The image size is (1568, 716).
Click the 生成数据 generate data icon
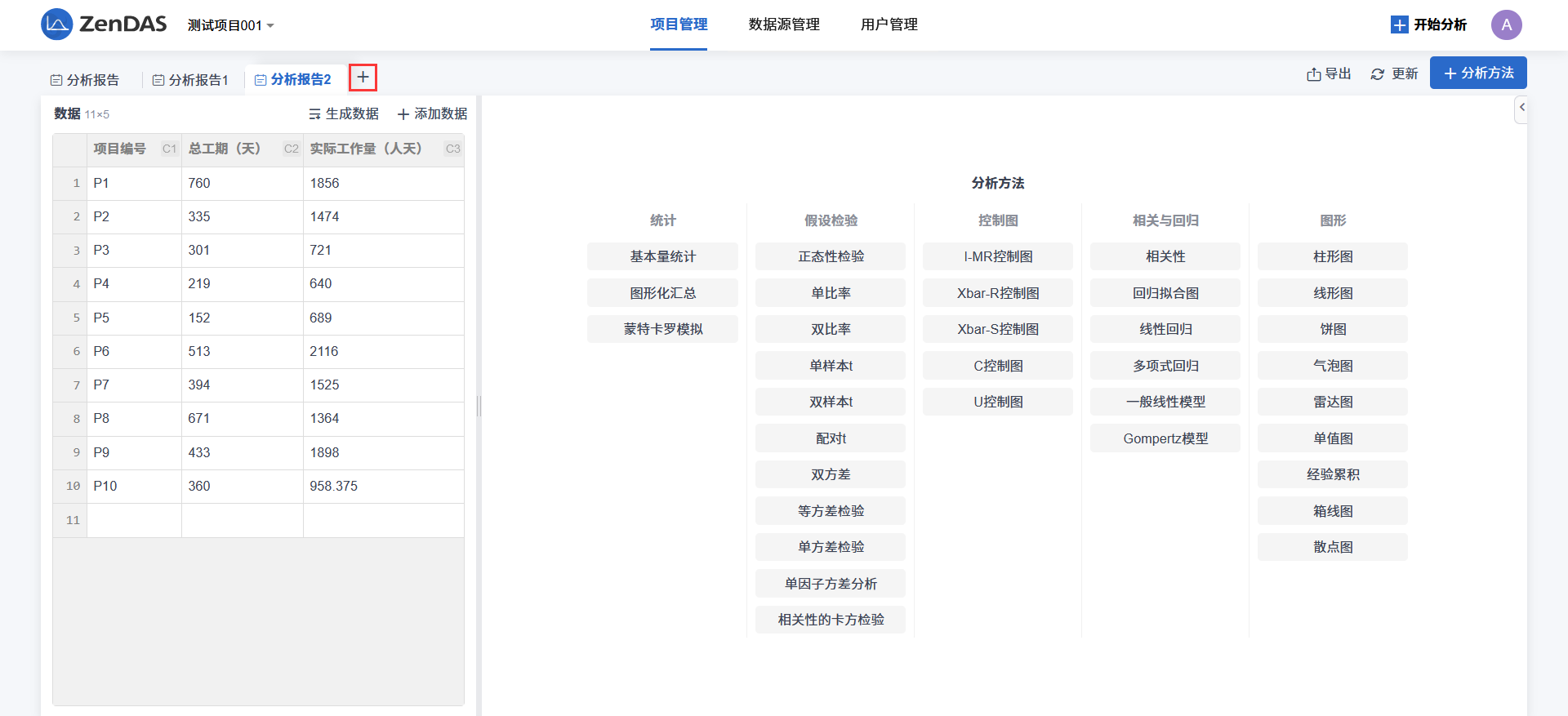pos(315,114)
